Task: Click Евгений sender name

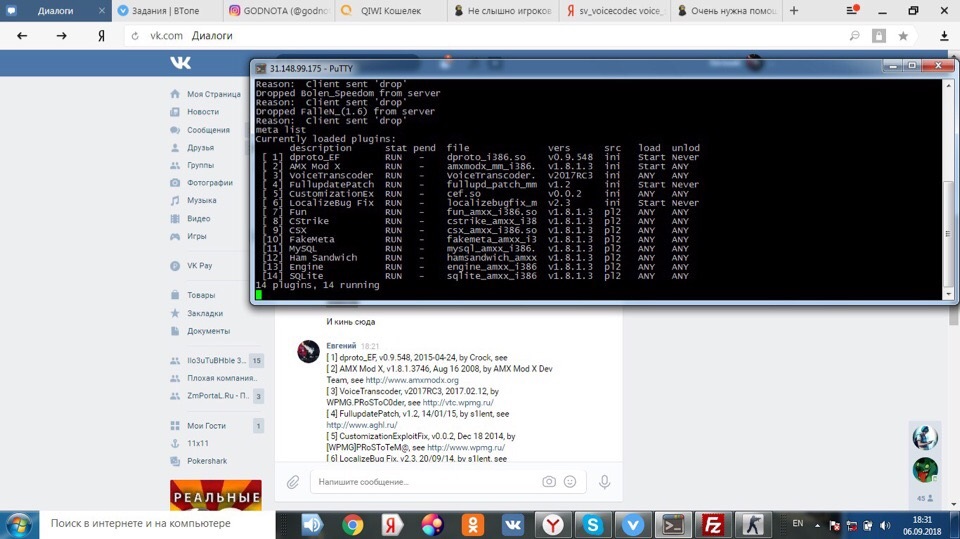Action: (x=341, y=345)
